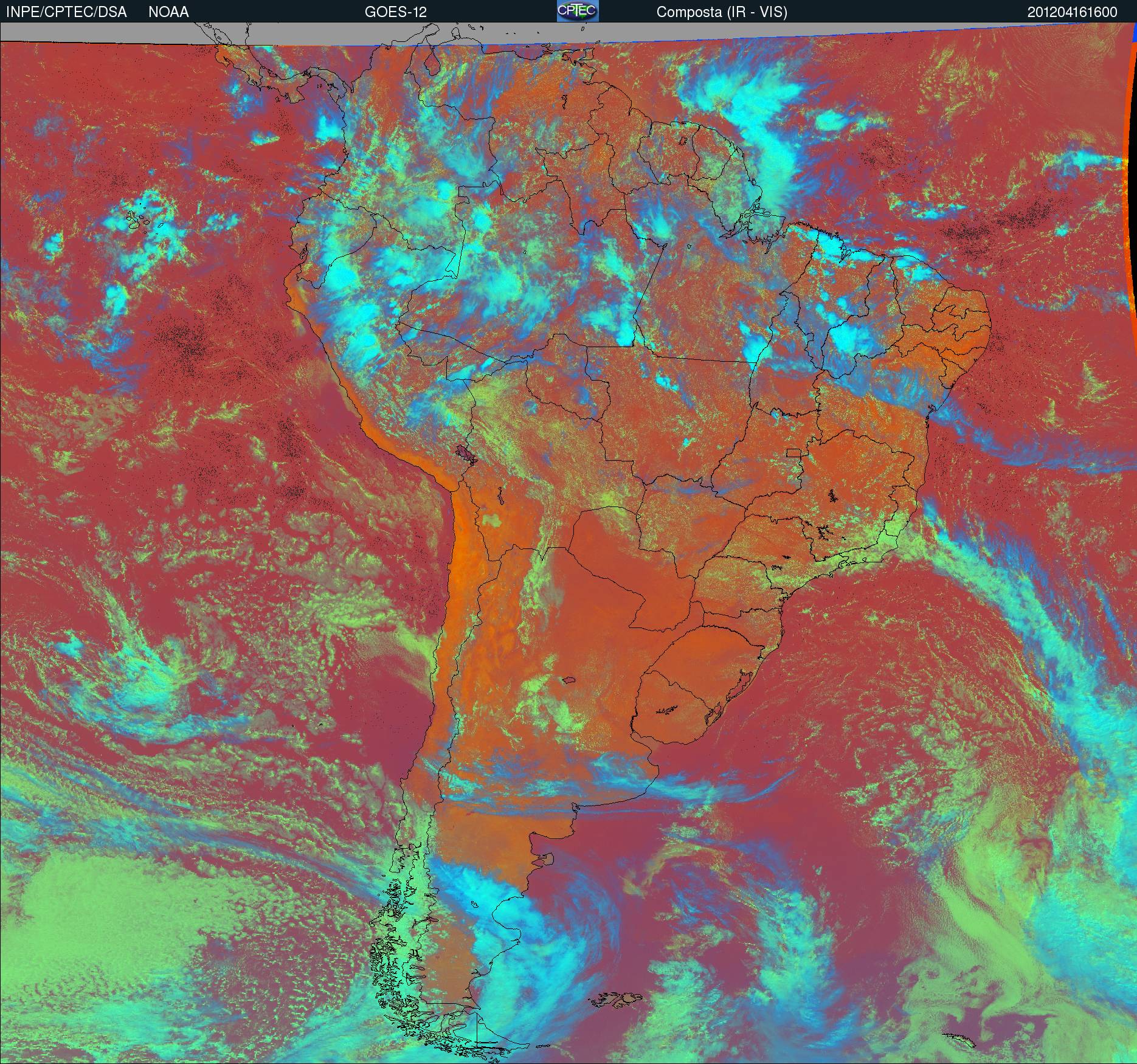Select the GOES-12 satellite label
1137x1064 pixels.
click(395, 12)
